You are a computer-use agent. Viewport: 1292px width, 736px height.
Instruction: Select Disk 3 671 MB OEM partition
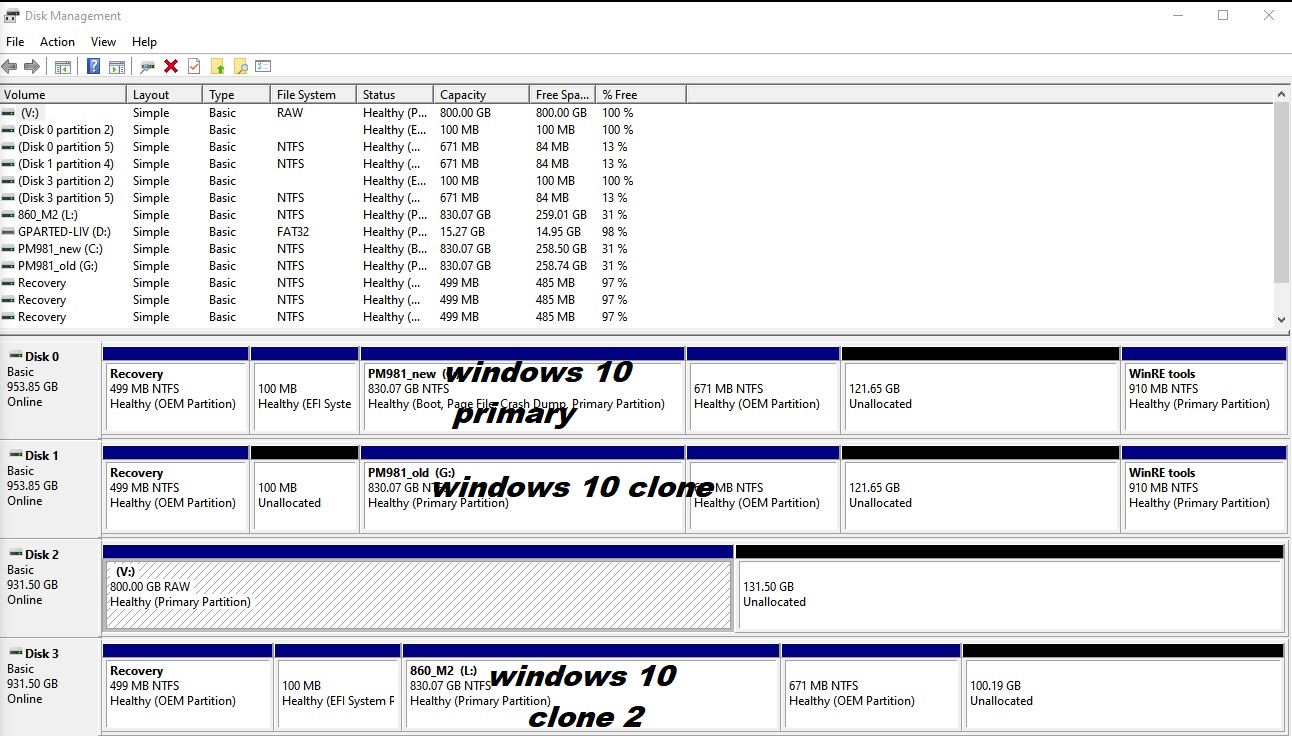click(x=872, y=687)
